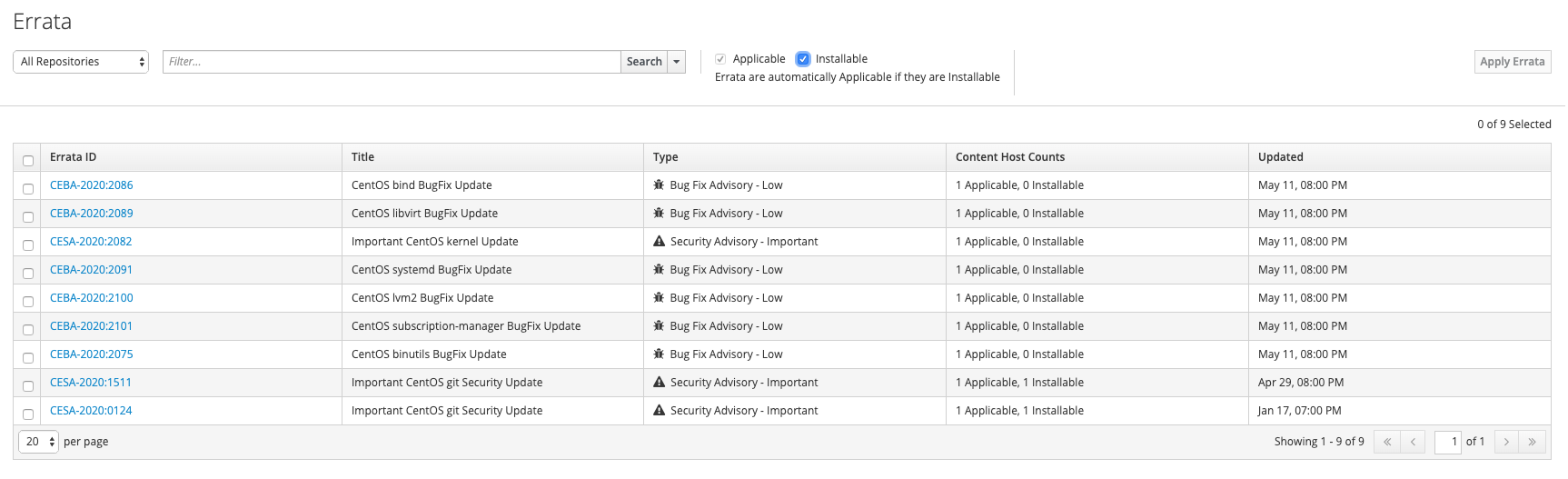Go to previous page arrow icon

pyautogui.click(x=1413, y=442)
